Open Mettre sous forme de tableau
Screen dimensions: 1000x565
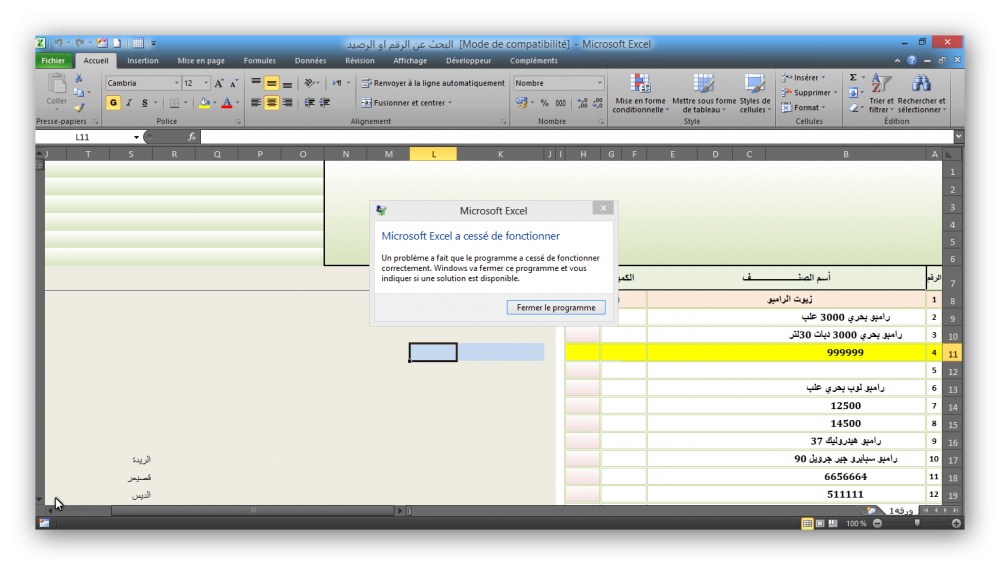click(x=704, y=93)
